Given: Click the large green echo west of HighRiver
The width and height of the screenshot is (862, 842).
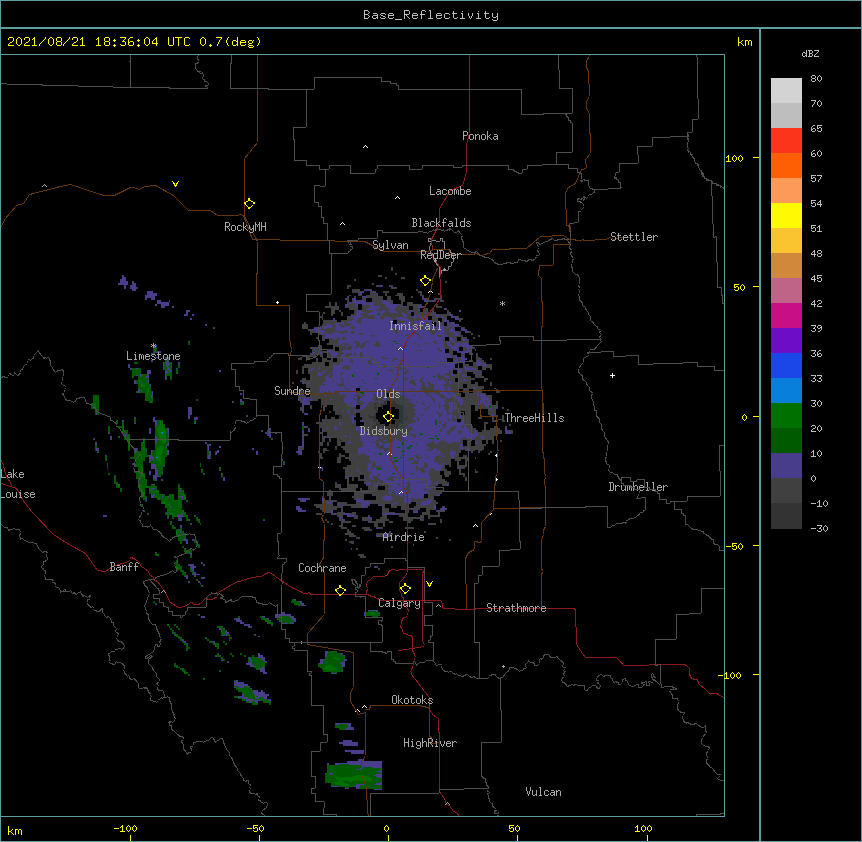Looking at the screenshot, I should point(353,774).
